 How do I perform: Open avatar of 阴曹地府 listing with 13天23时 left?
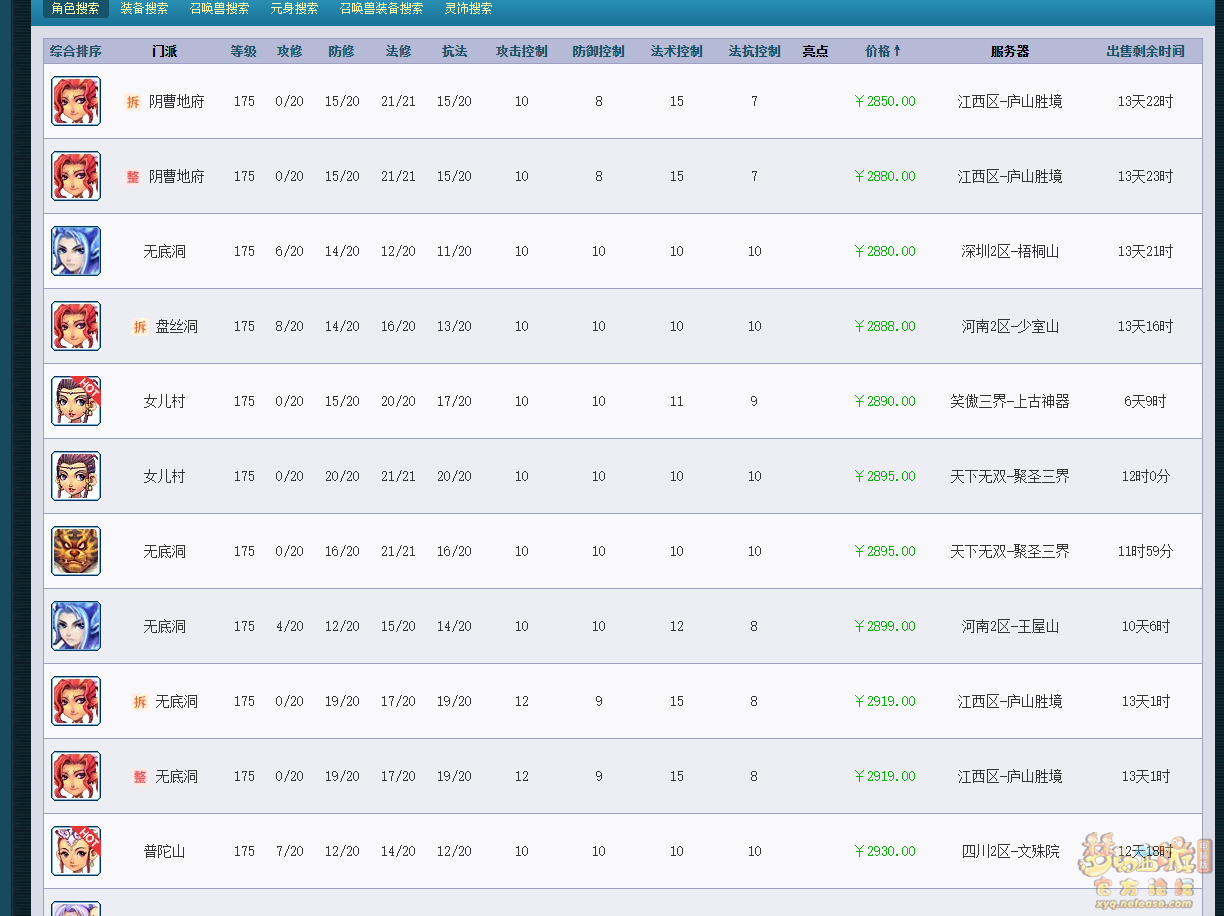pyautogui.click(x=76, y=176)
